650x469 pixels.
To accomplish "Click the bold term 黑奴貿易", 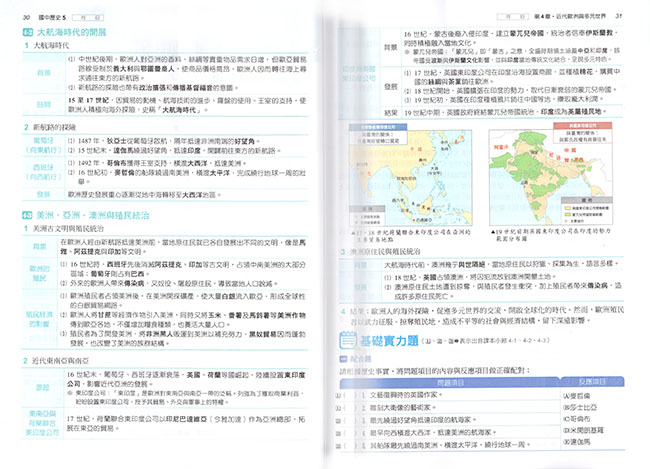I will (x=263, y=334).
